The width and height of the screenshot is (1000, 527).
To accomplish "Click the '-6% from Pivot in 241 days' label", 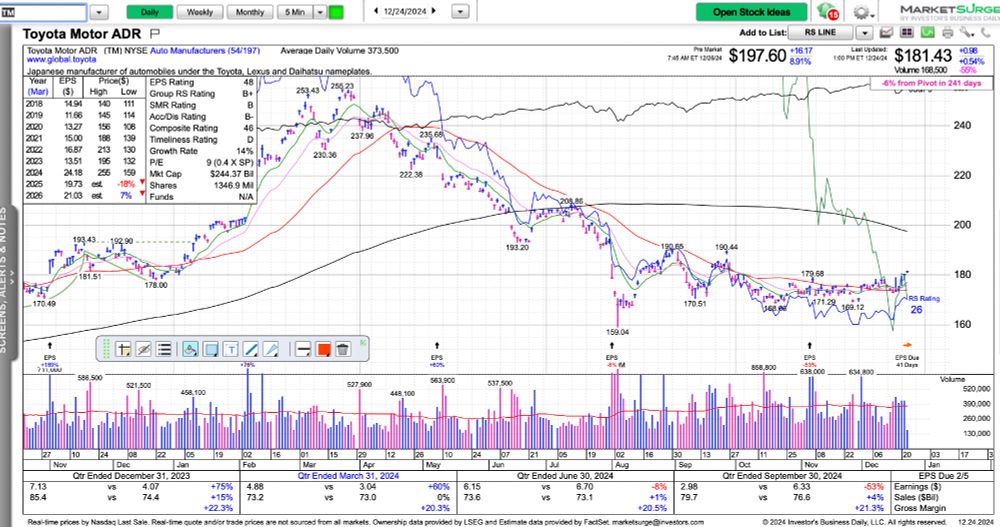I will [x=932, y=83].
